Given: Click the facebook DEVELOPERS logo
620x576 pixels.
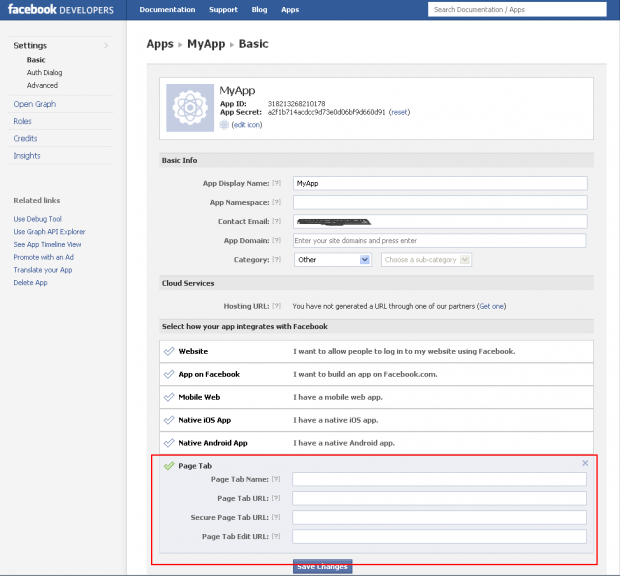Looking at the screenshot, I should point(60,9).
